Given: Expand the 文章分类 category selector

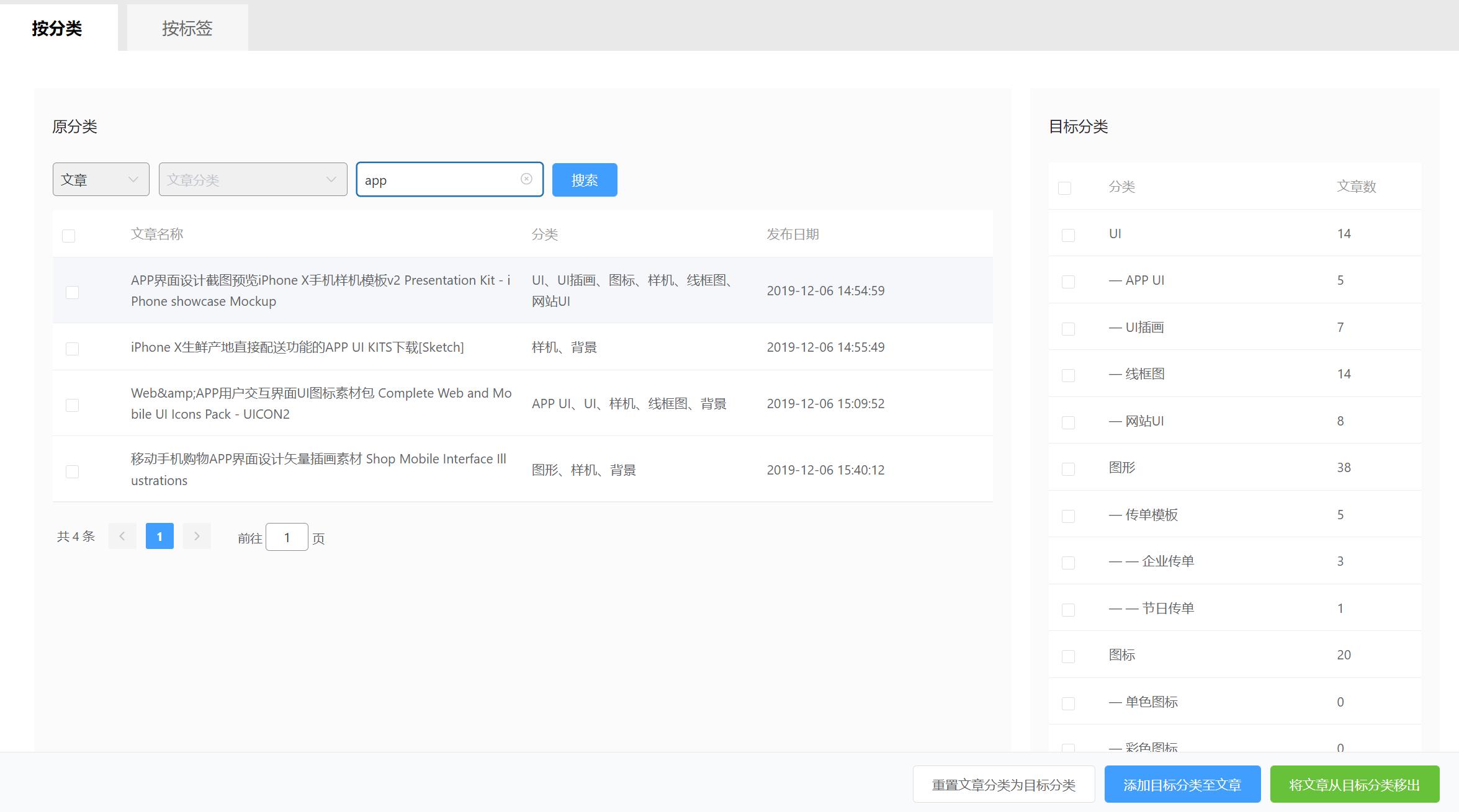Looking at the screenshot, I should coord(252,179).
